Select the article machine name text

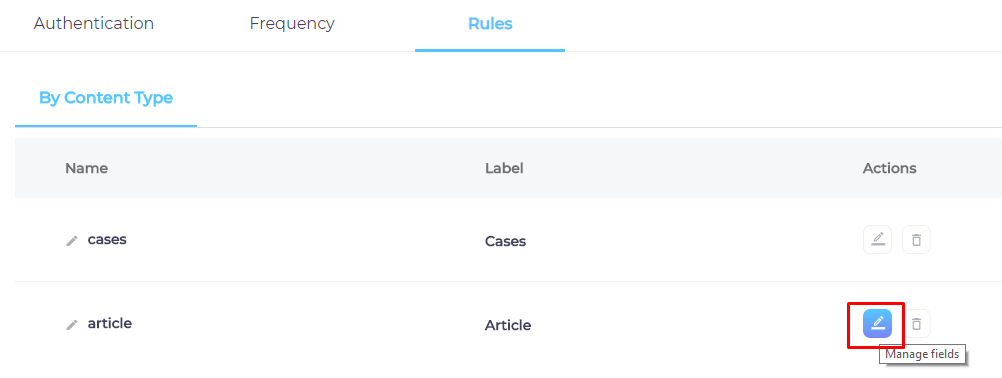point(109,323)
